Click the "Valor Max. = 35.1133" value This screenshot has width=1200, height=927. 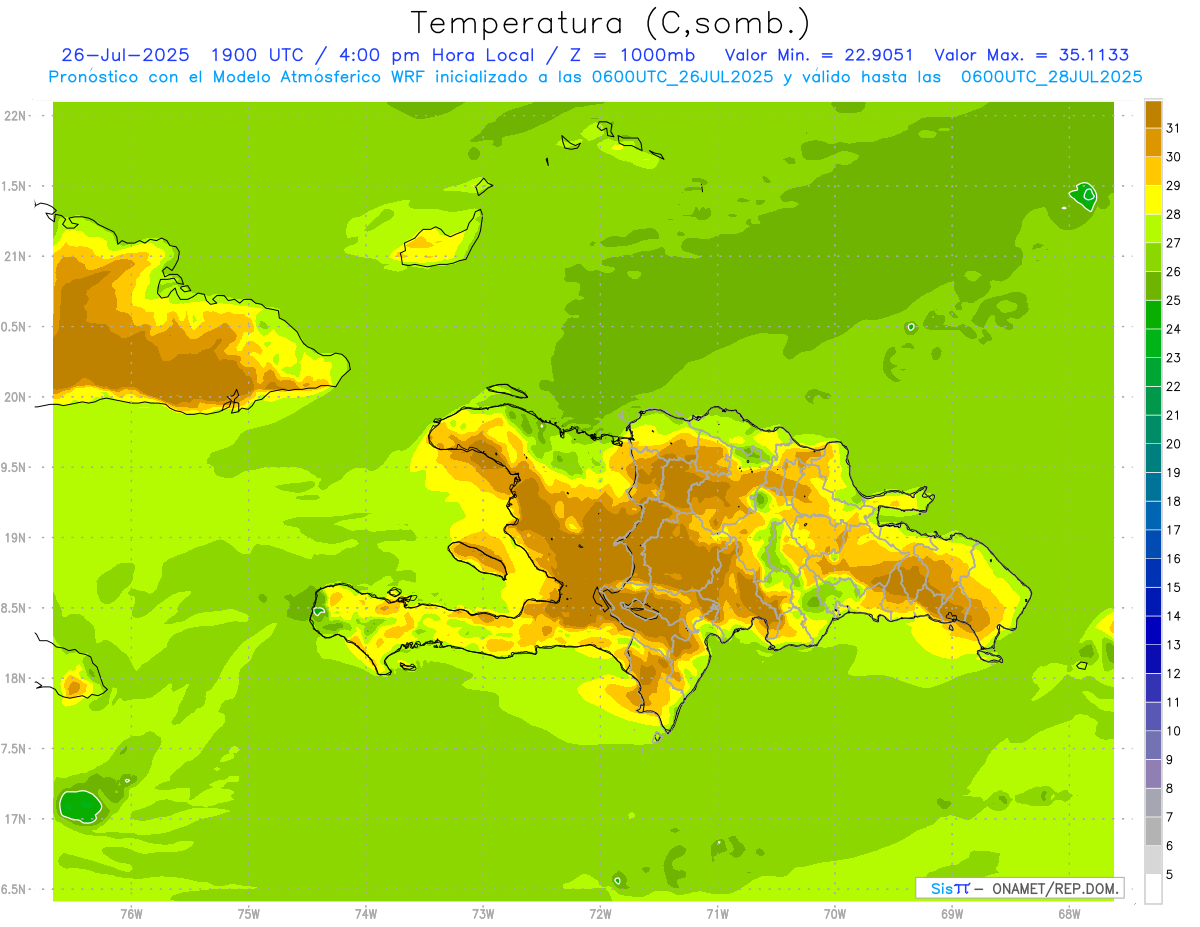(x=1031, y=55)
